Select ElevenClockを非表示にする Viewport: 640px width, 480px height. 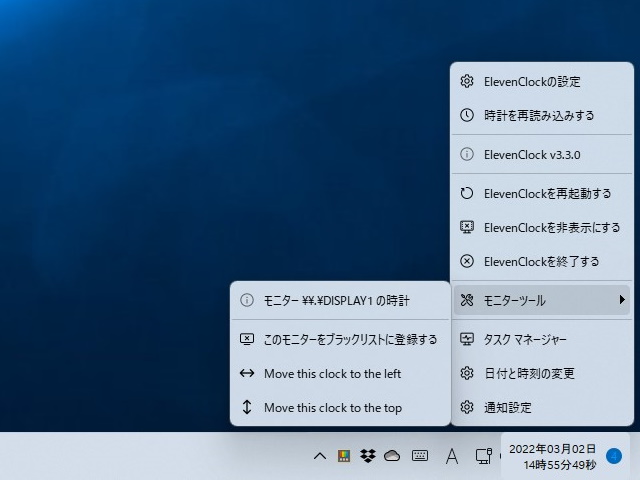tap(542, 227)
